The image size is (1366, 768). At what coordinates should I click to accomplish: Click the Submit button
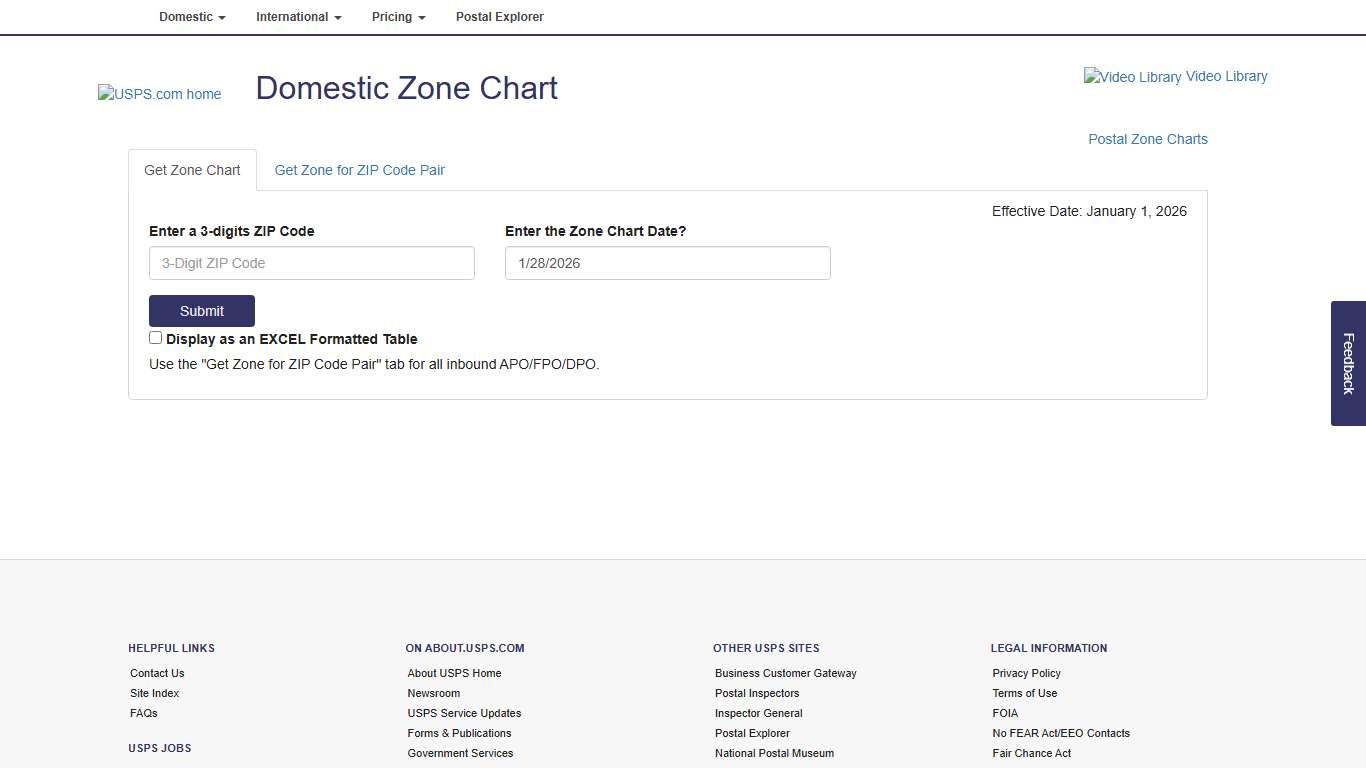click(201, 311)
